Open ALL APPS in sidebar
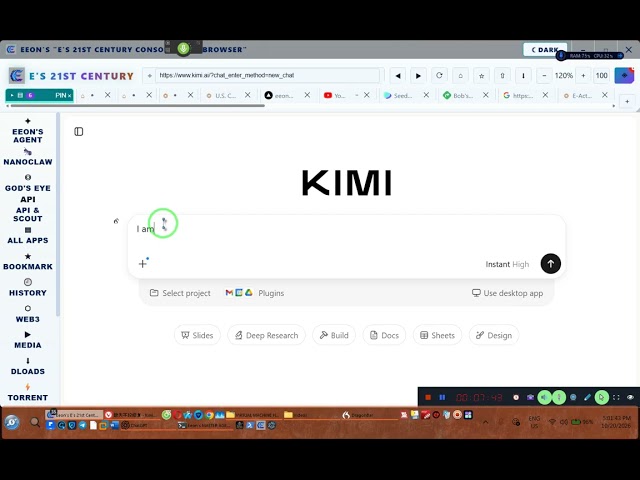The height and width of the screenshot is (480, 640). tap(28, 236)
